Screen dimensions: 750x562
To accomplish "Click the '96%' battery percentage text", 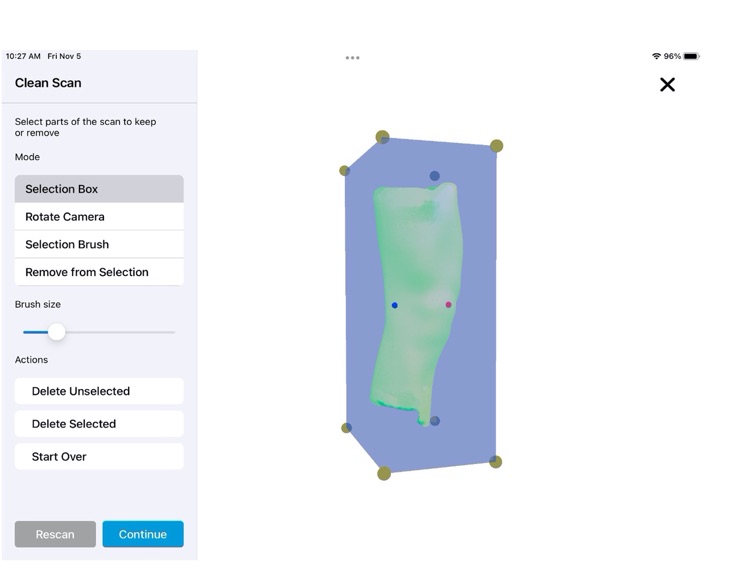I will tap(672, 56).
